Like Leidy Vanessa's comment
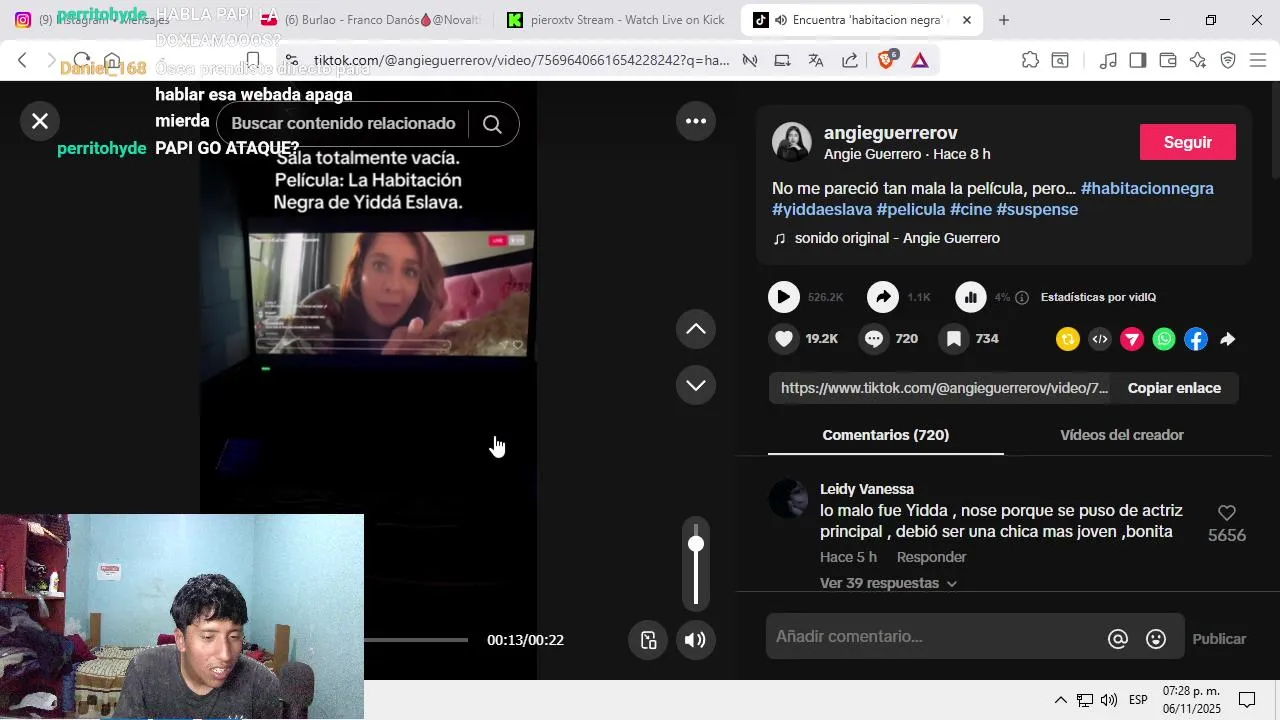 [x=1227, y=513]
